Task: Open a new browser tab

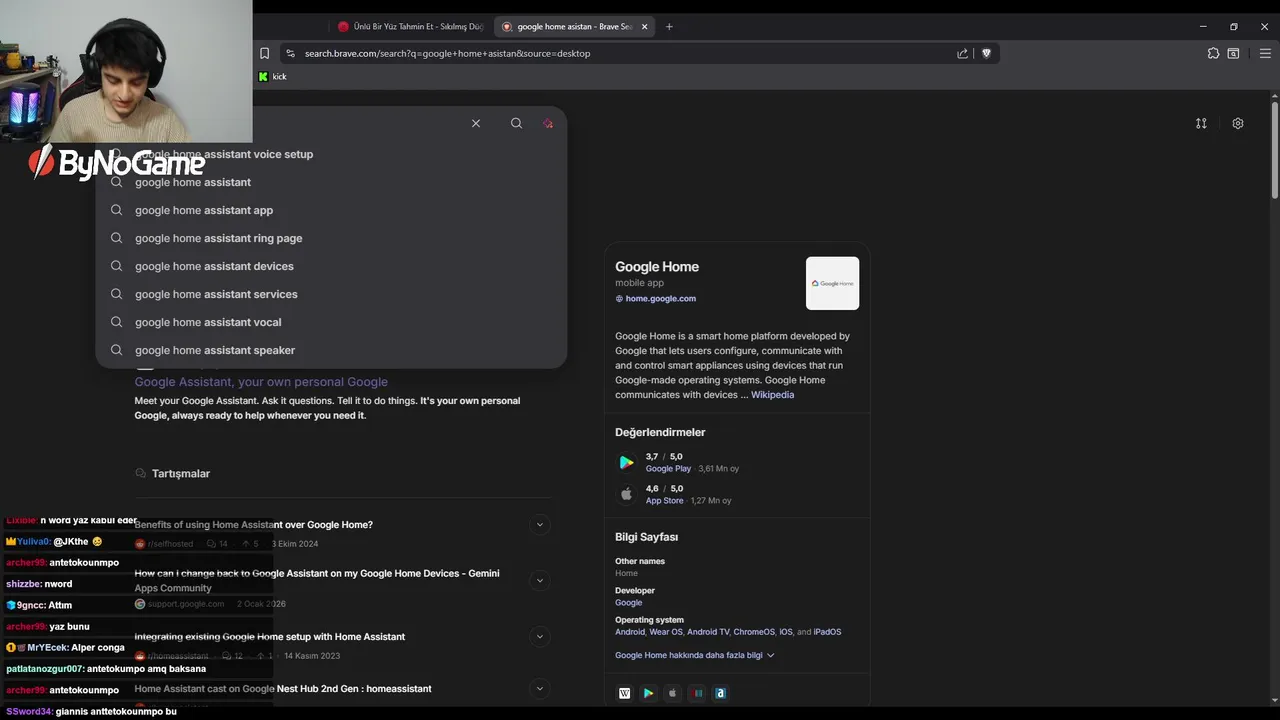Action: click(669, 27)
